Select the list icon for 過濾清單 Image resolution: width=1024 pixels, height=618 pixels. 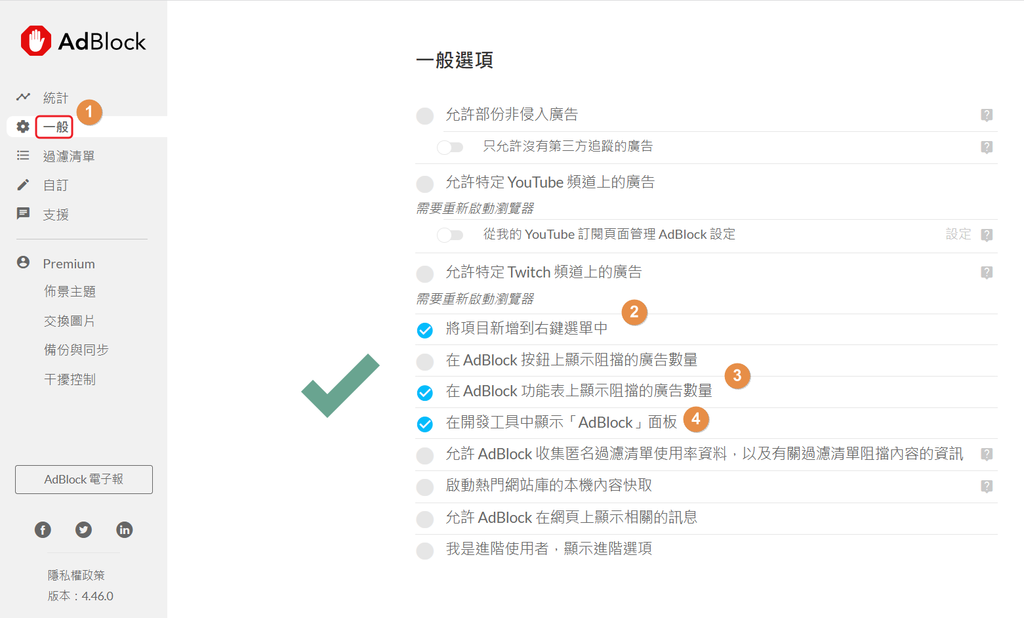pyautogui.click(x=23, y=155)
